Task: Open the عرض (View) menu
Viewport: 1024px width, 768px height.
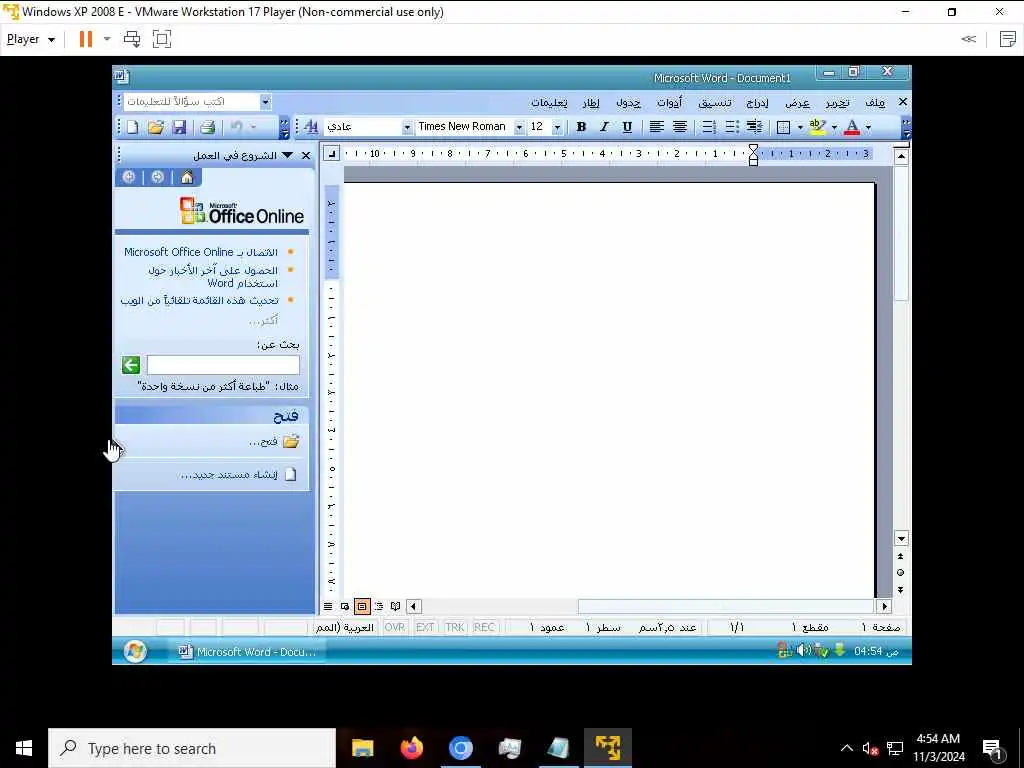Action: click(797, 103)
